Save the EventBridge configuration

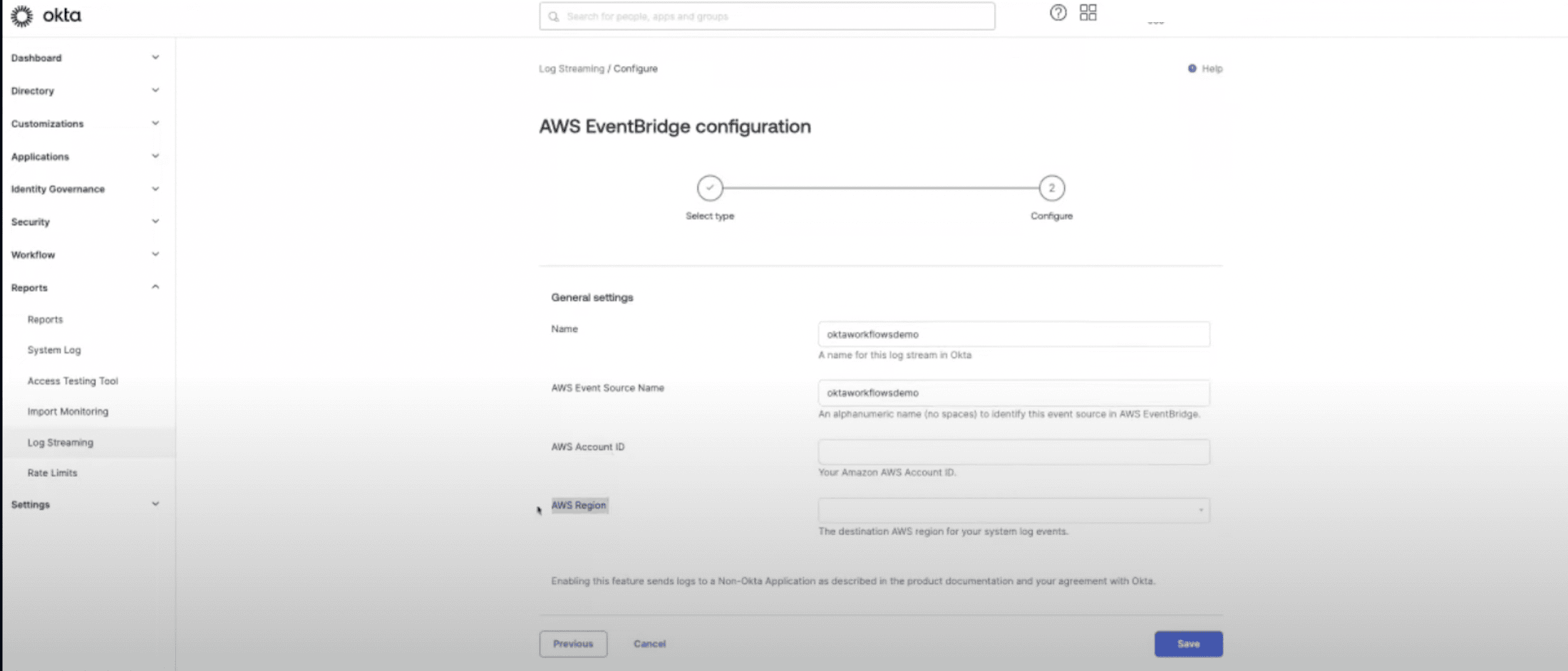[x=1187, y=643]
